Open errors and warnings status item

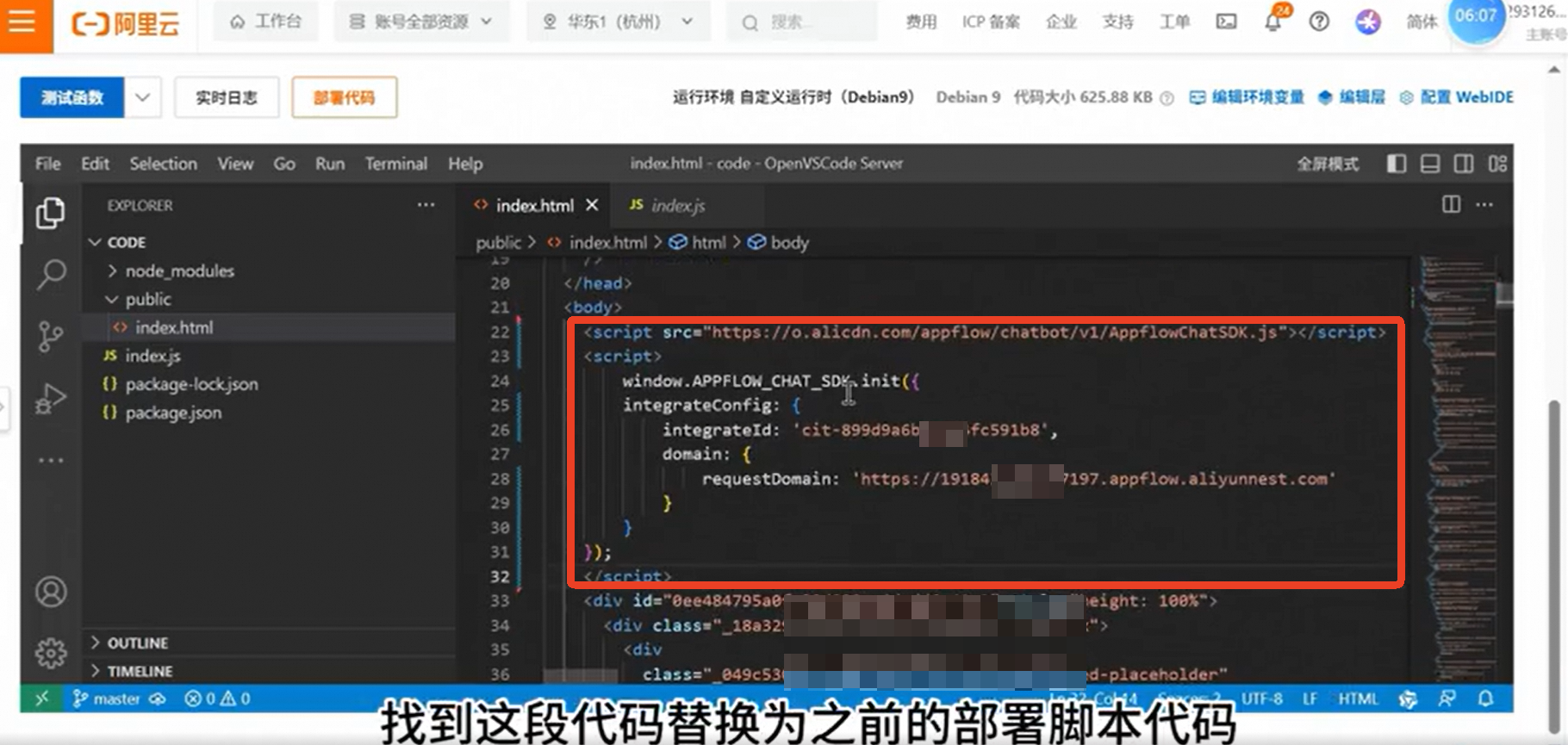217,698
